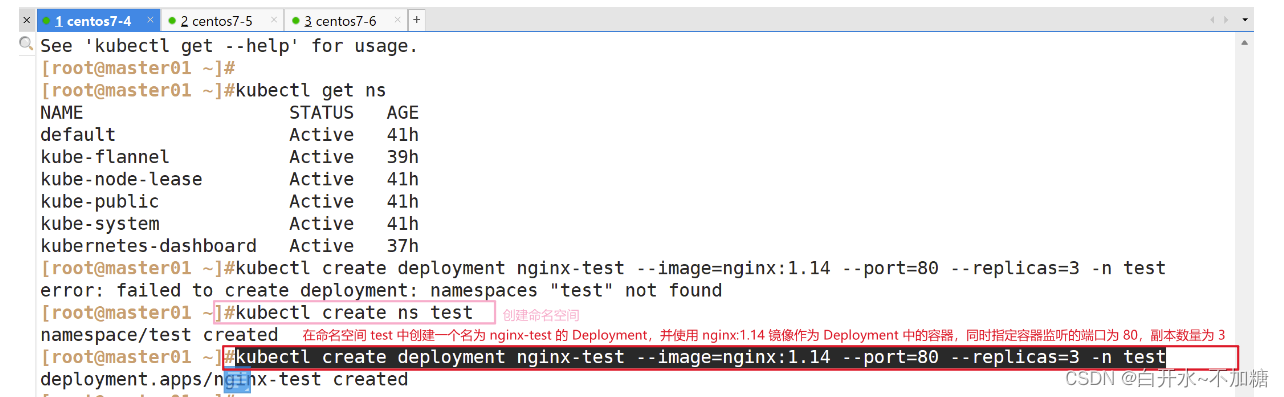Click the Active status of kube-system

click(x=322, y=223)
